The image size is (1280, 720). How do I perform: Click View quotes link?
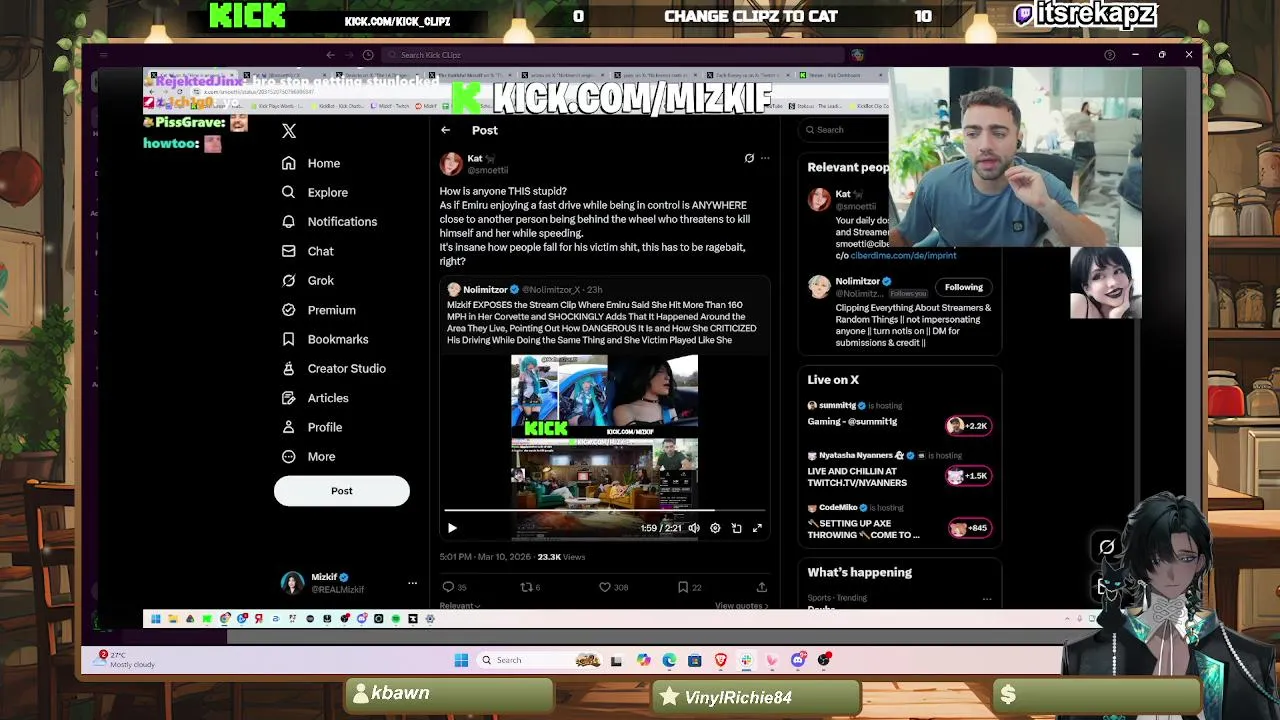tap(741, 606)
